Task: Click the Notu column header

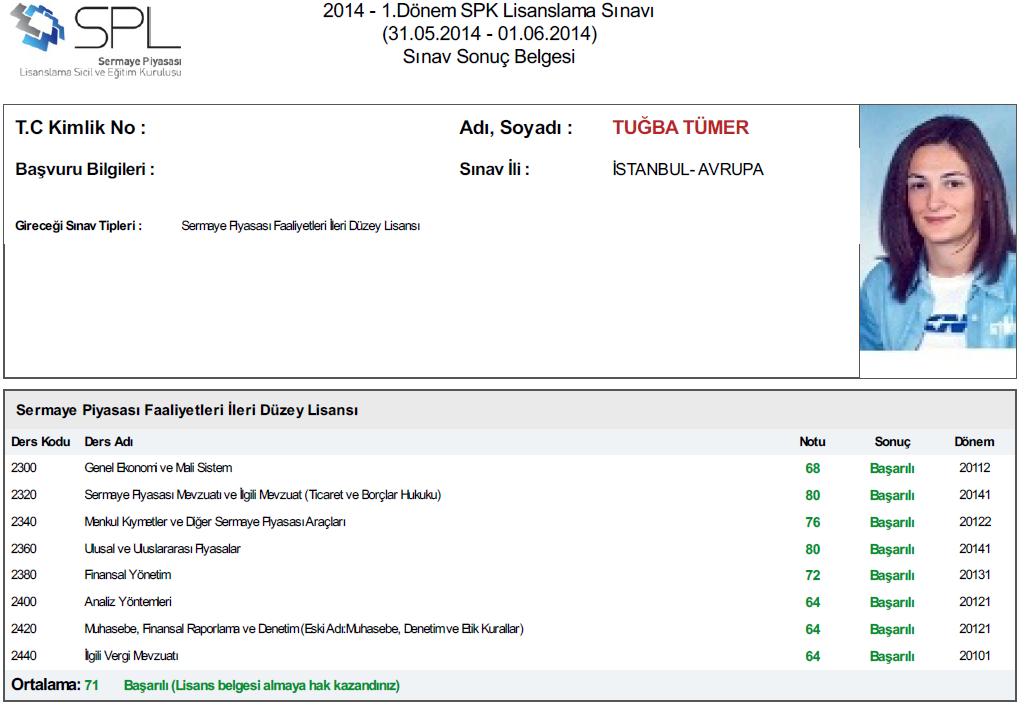Action: [x=812, y=442]
